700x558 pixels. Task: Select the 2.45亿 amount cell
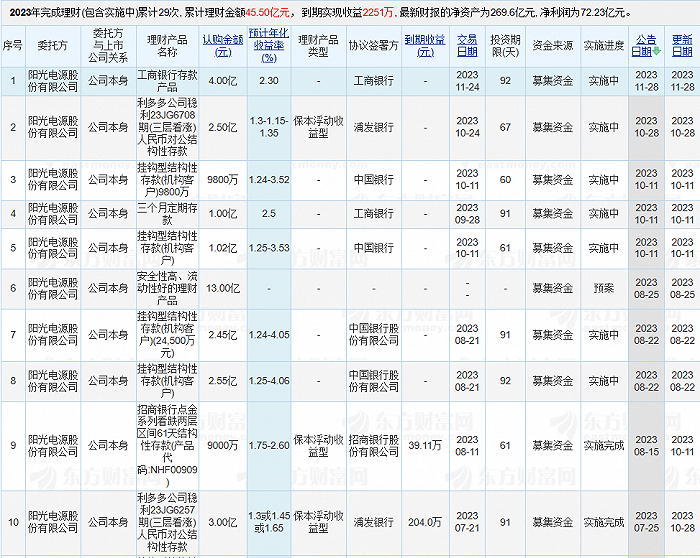[x=223, y=335]
